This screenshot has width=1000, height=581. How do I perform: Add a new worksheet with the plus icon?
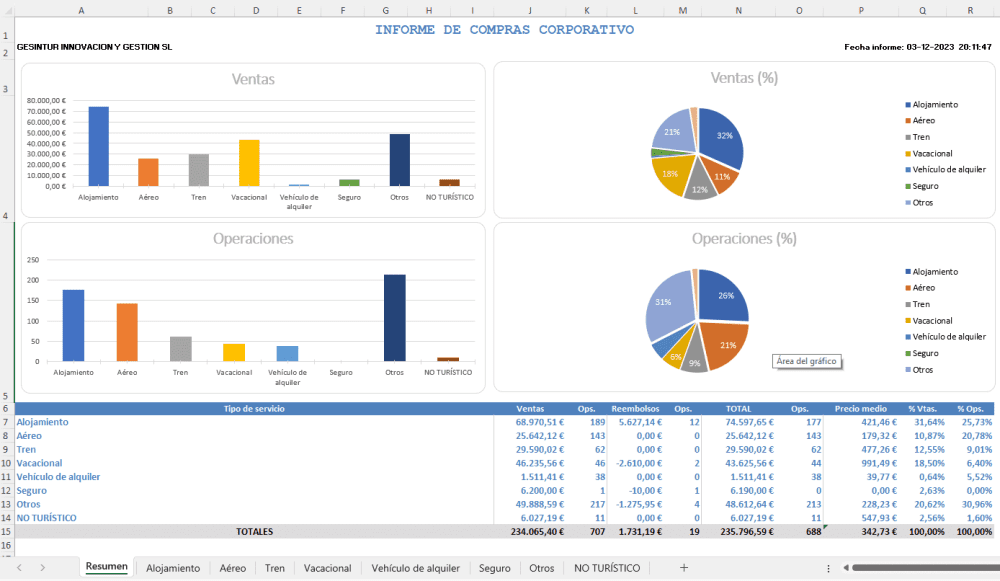(x=683, y=567)
